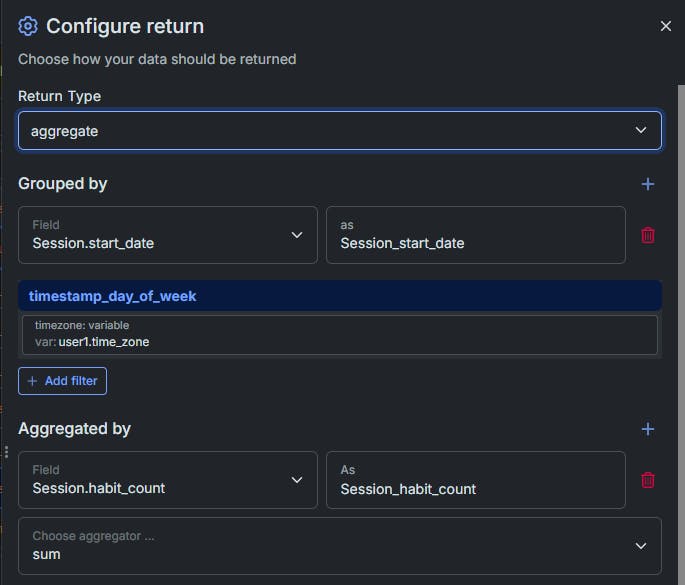
Task: Open the Return Type aggregate dropdown
Action: (x=339, y=131)
